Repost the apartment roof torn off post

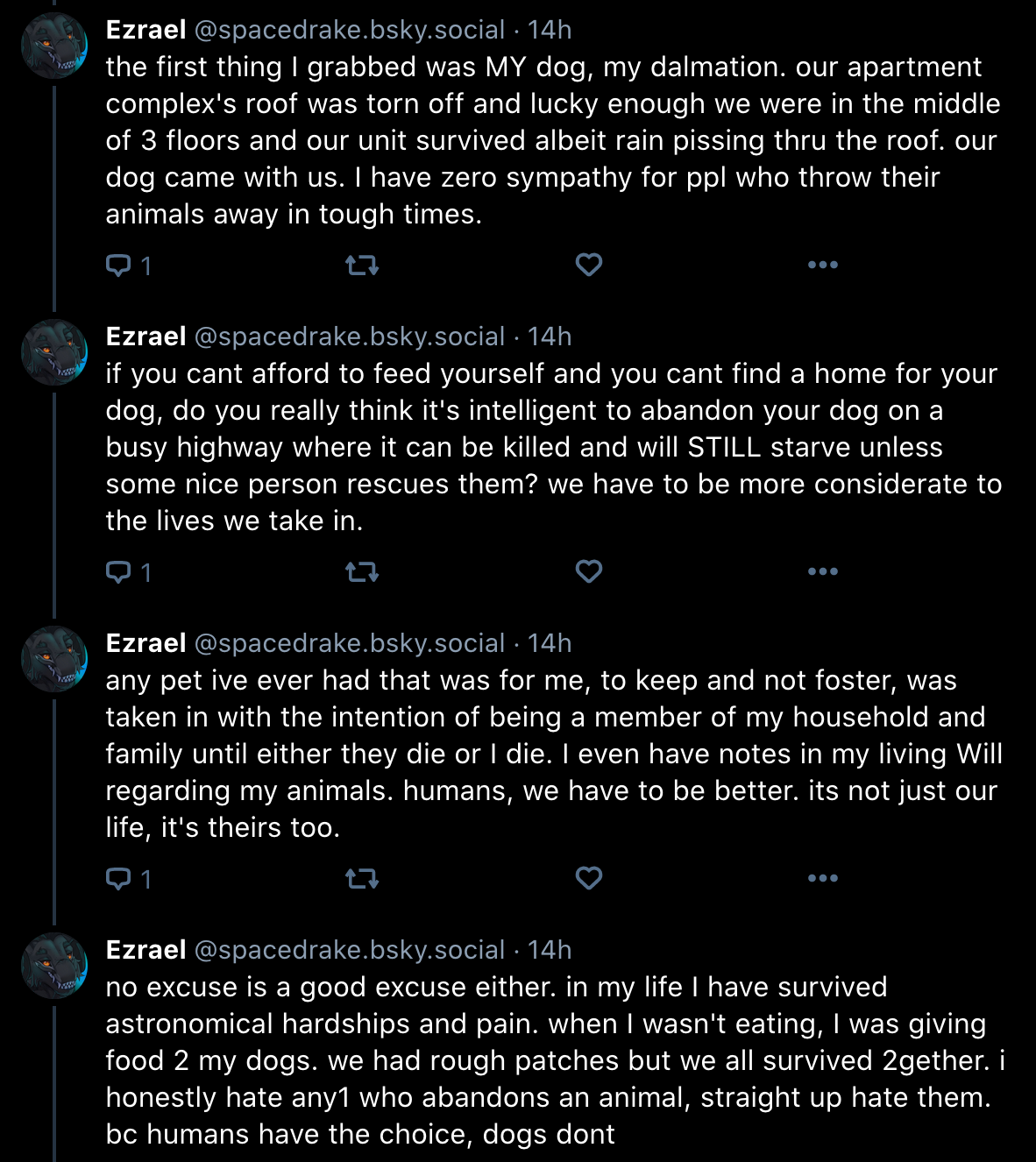click(362, 265)
